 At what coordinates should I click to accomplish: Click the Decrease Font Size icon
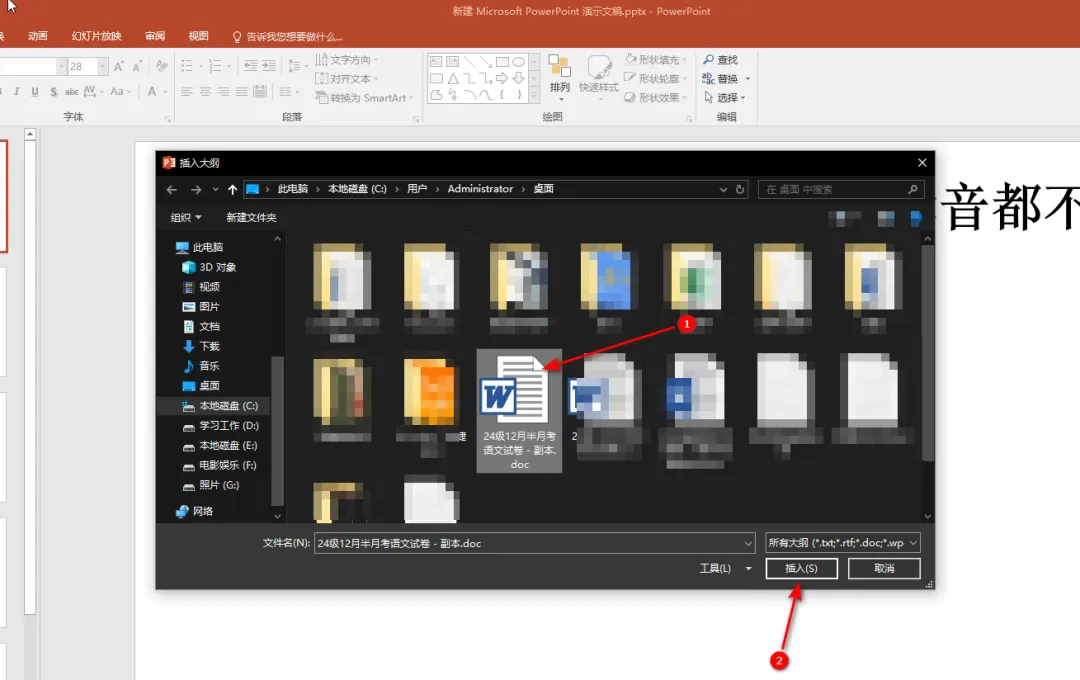pos(137,66)
